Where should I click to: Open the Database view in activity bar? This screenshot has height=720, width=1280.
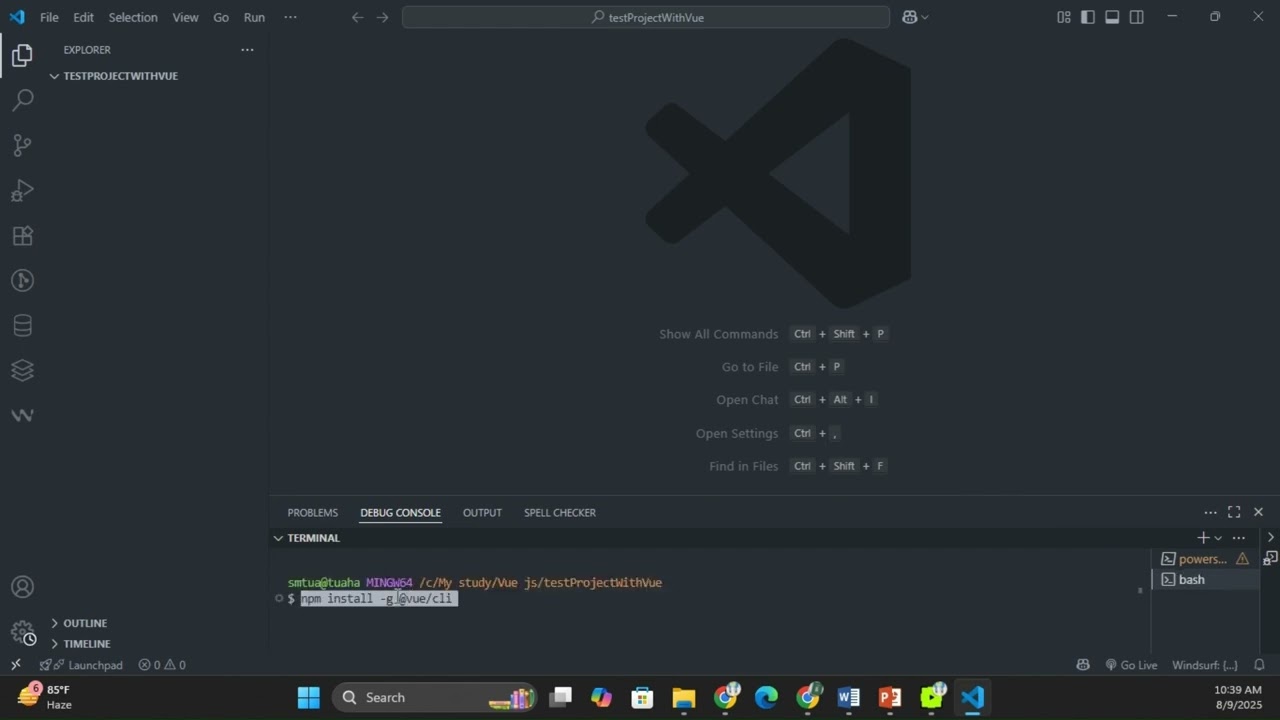[22, 326]
